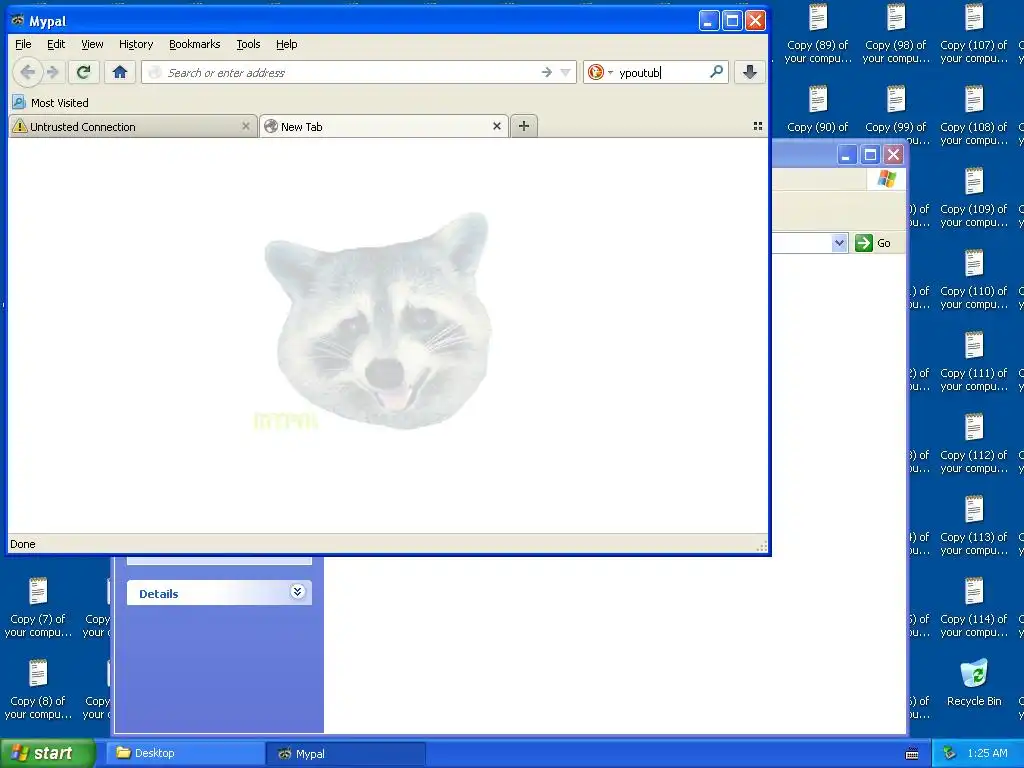Select Copy (108) of your compu file
1024x768 pixels.
(974, 115)
